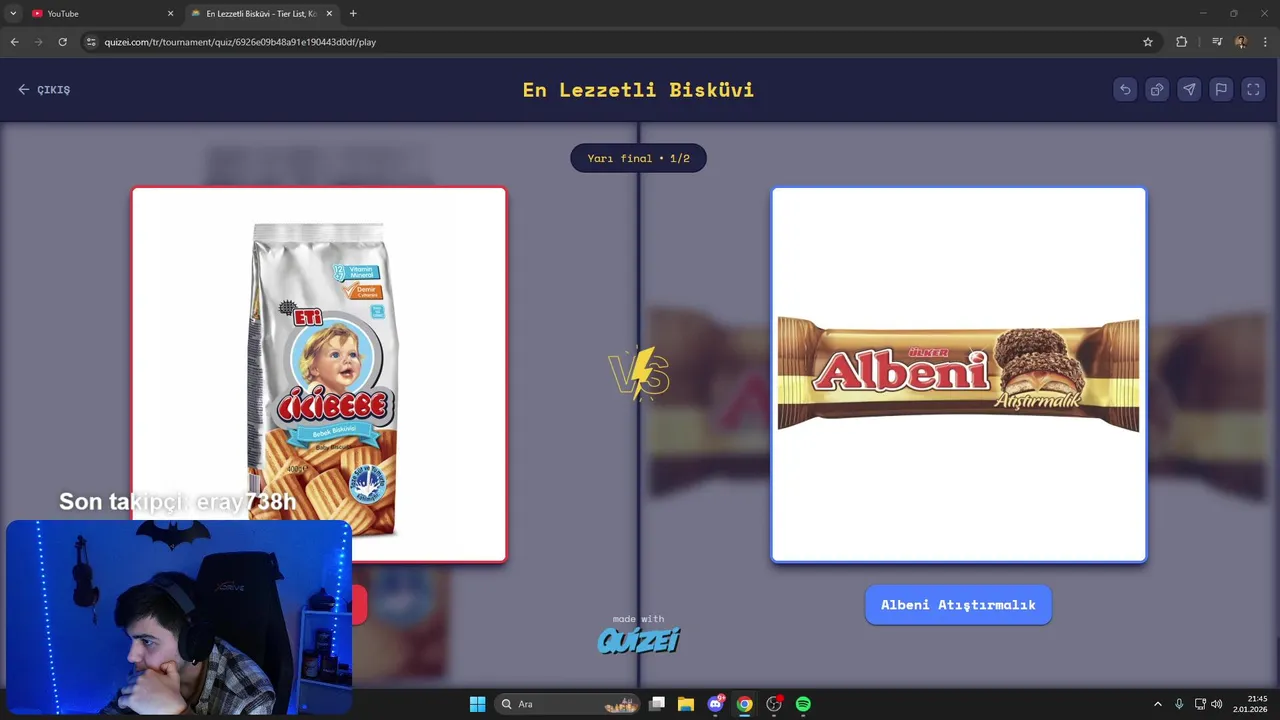1280x720 pixels.
Task: Open the Chrome three-dot menu
Action: 1265,42
